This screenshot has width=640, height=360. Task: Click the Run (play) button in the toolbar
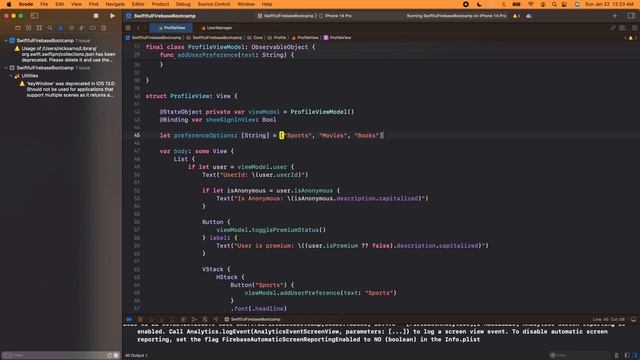(112, 16)
